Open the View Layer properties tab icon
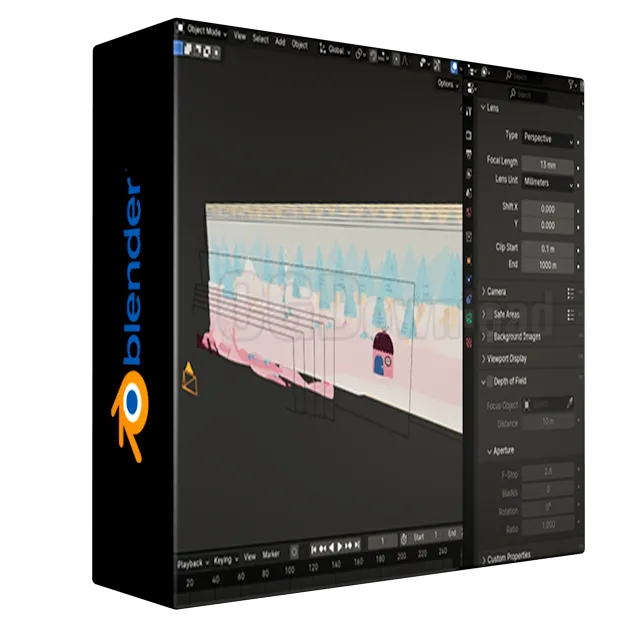The width and height of the screenshot is (630, 630). 468,174
